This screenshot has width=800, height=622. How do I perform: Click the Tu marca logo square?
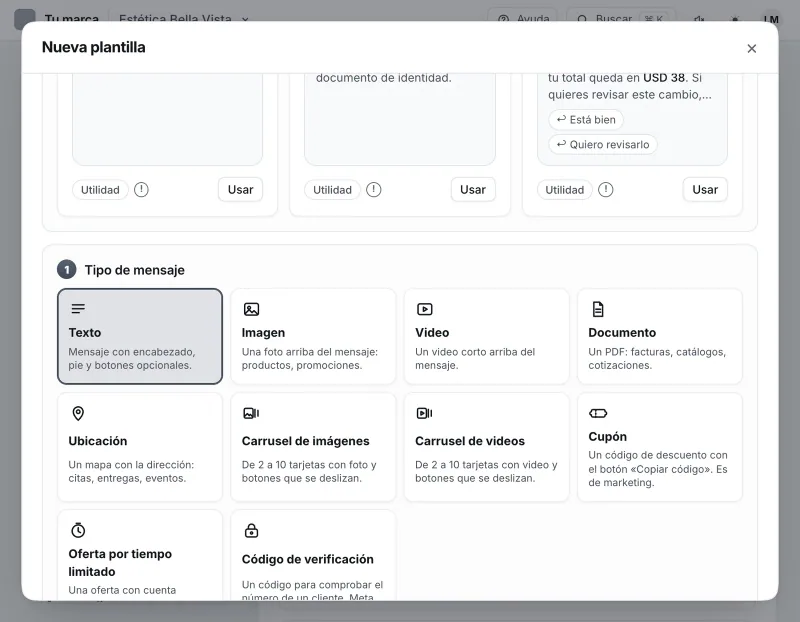click(x=24, y=19)
